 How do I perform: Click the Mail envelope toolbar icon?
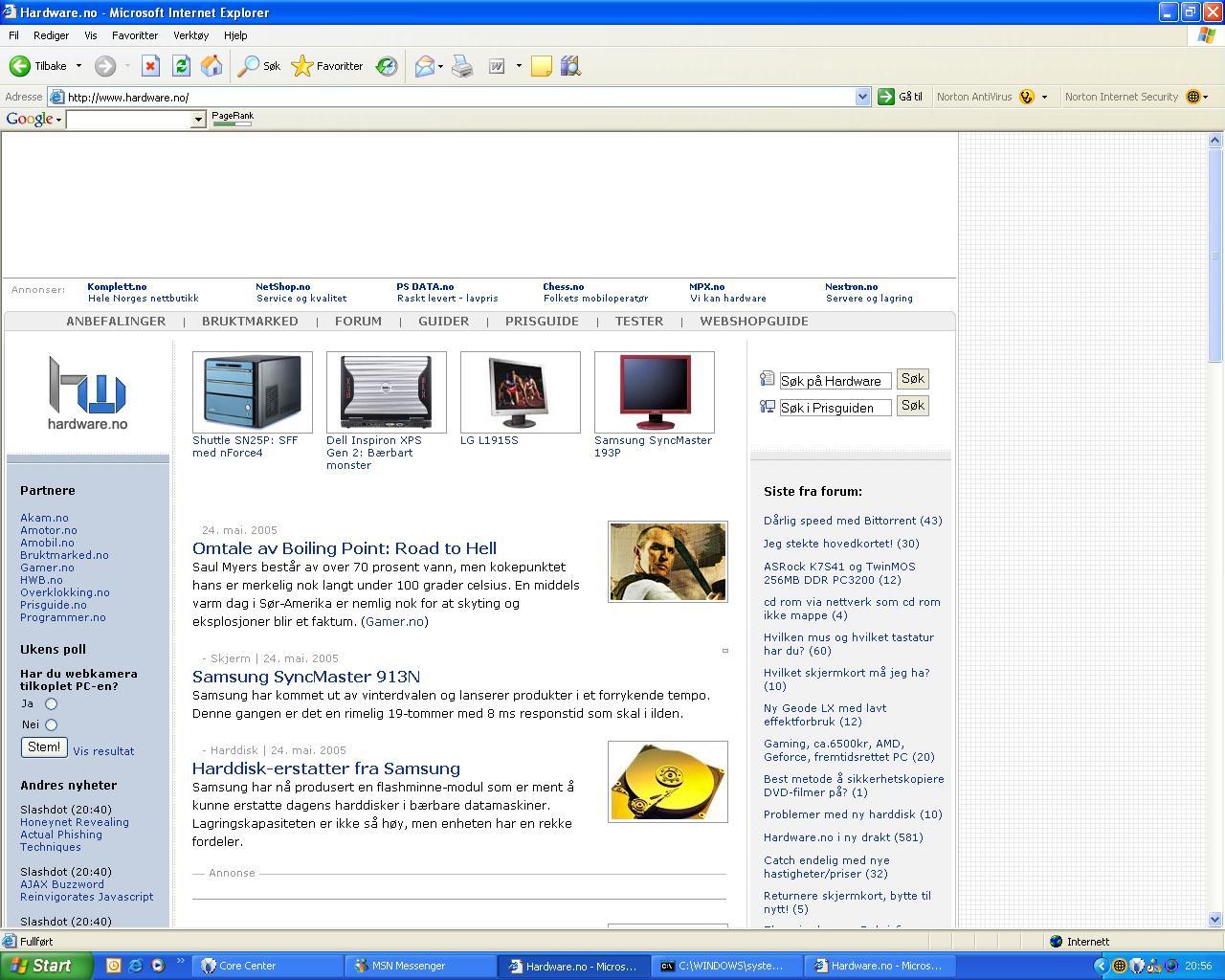coord(424,66)
